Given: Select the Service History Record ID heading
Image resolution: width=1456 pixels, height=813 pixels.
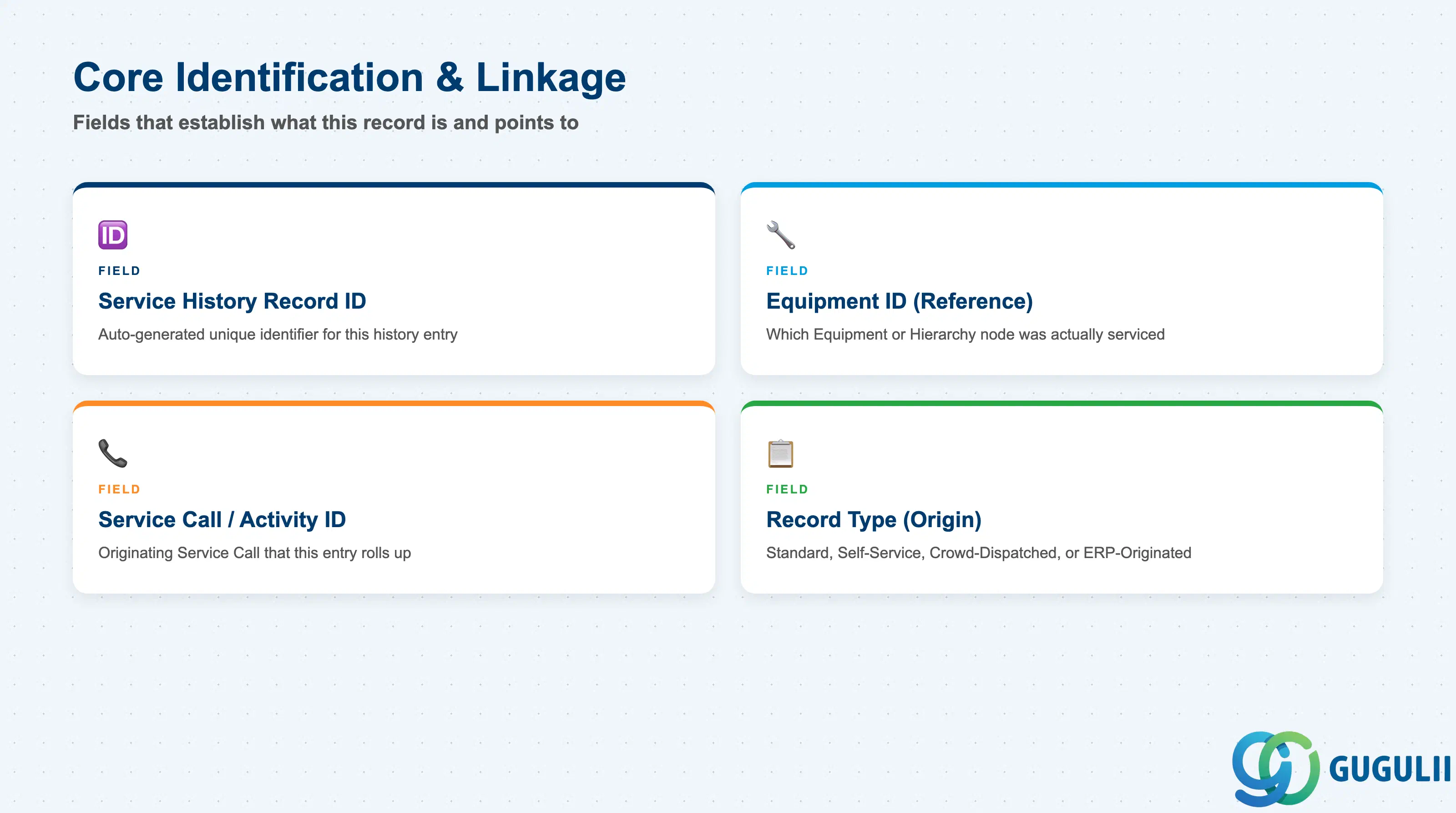Looking at the screenshot, I should click(x=233, y=301).
